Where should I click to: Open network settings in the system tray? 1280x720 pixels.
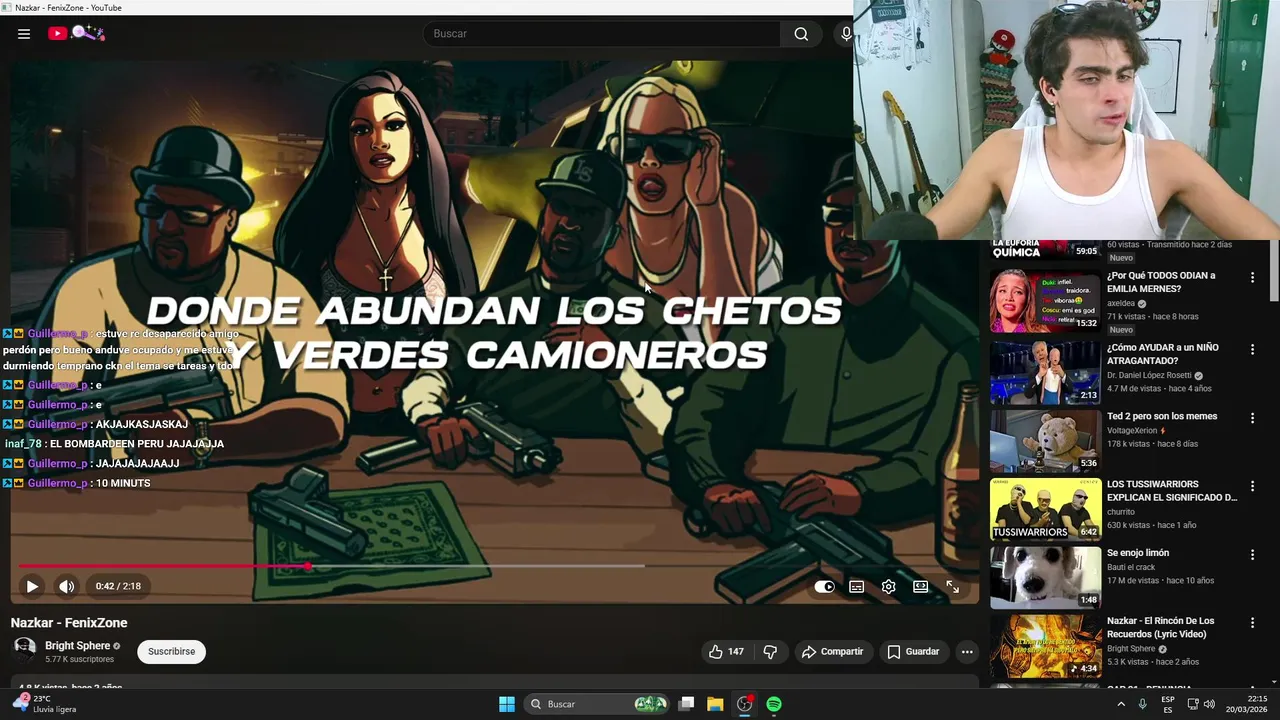click(1191, 704)
